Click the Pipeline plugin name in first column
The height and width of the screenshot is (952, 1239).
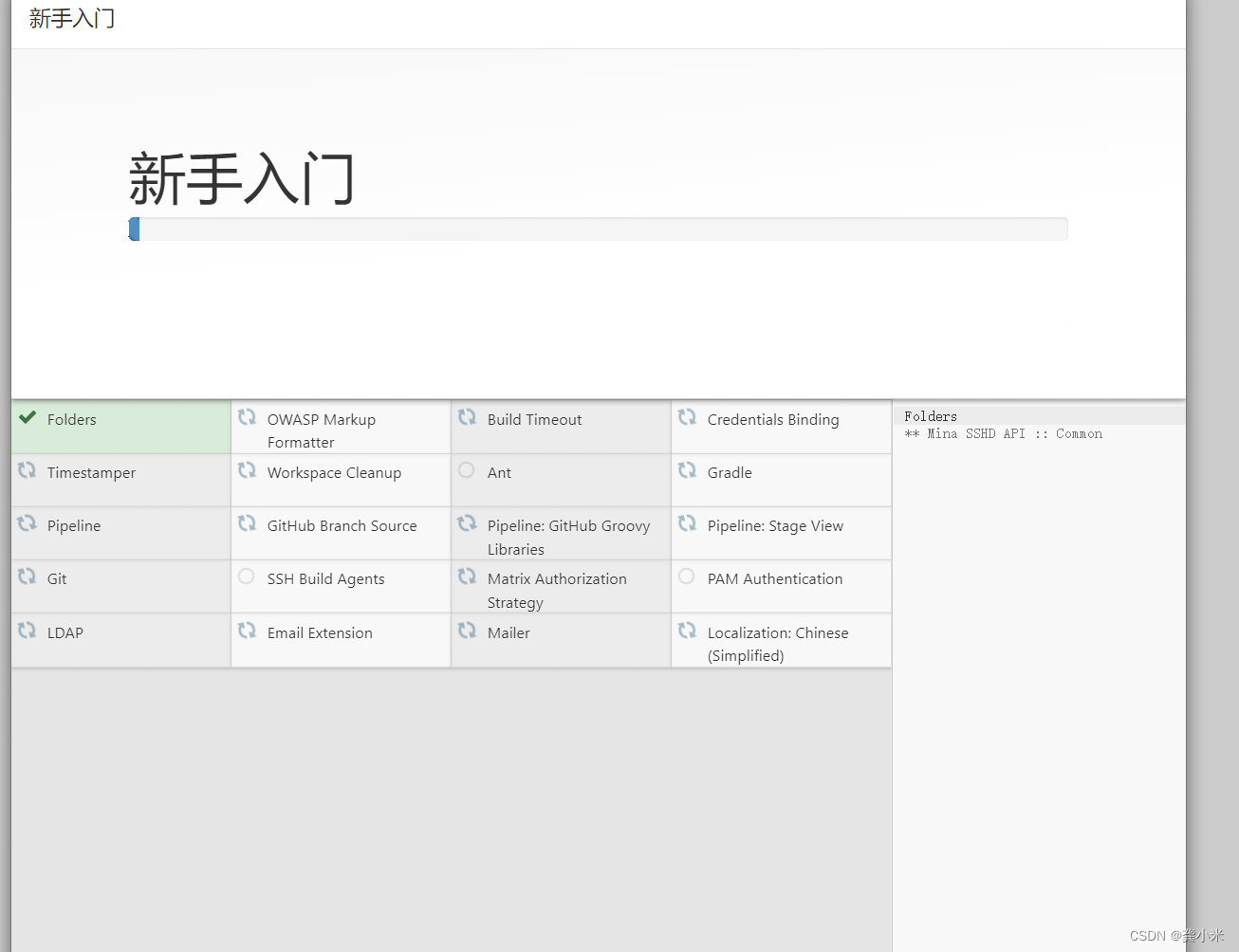click(74, 526)
